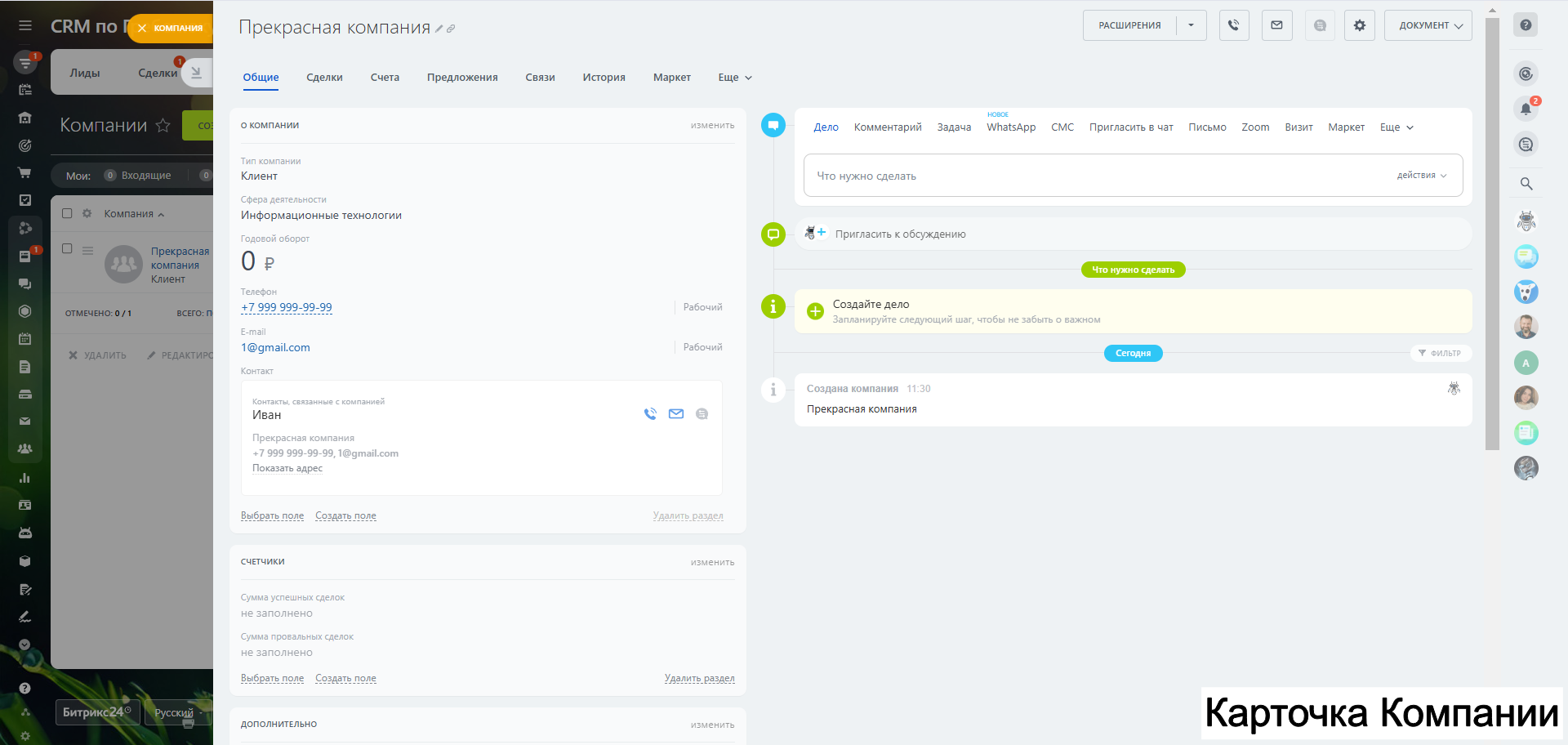Switch to the Сделки tab
The image size is (1568, 745).
[324, 78]
